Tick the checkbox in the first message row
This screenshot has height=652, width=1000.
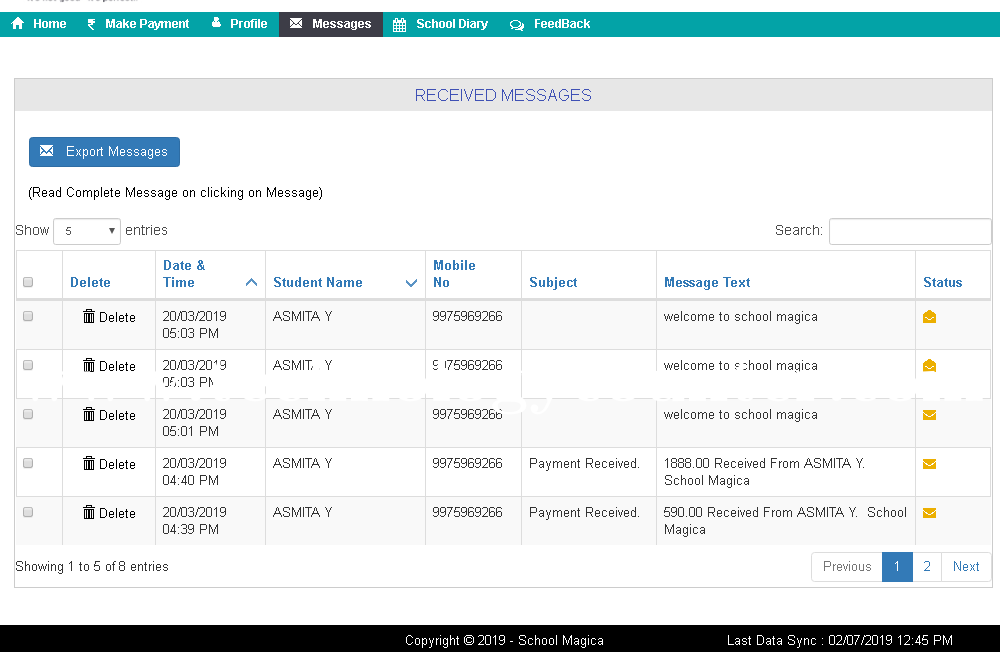28,316
